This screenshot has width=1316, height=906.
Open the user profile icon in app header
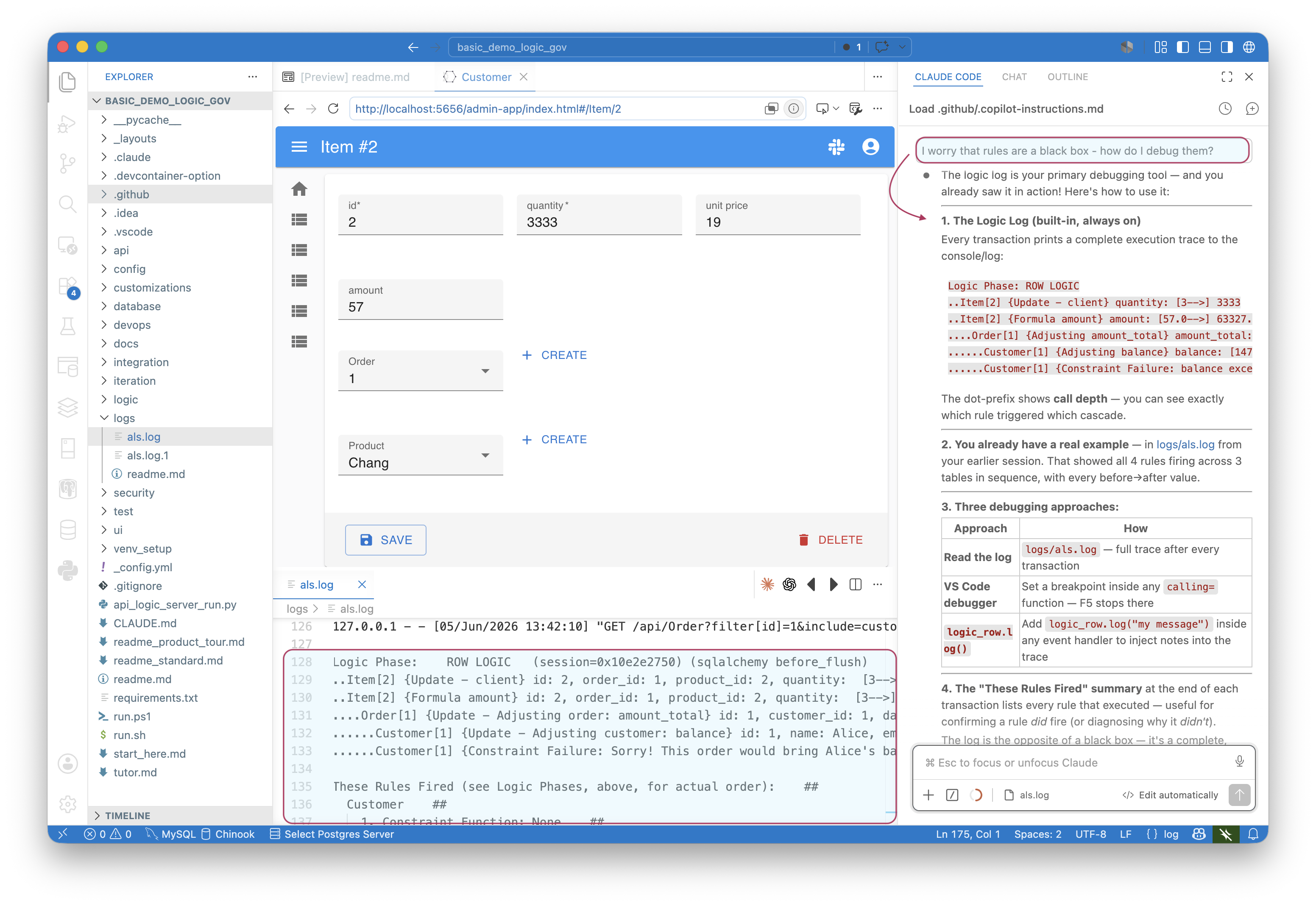[x=870, y=147]
